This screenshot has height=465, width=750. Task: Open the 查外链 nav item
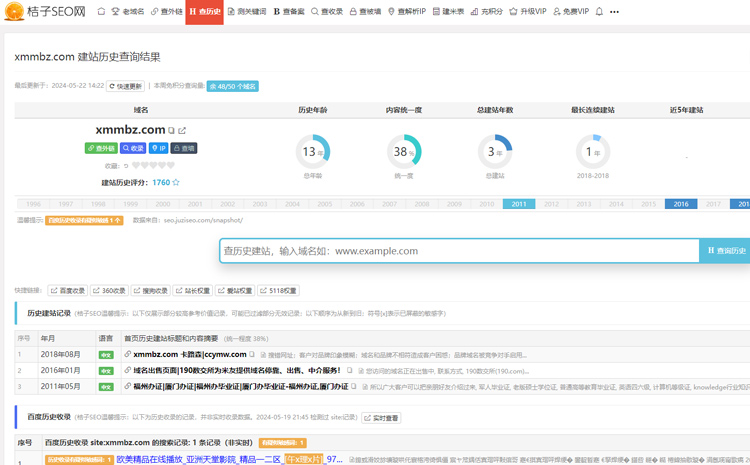(x=166, y=11)
